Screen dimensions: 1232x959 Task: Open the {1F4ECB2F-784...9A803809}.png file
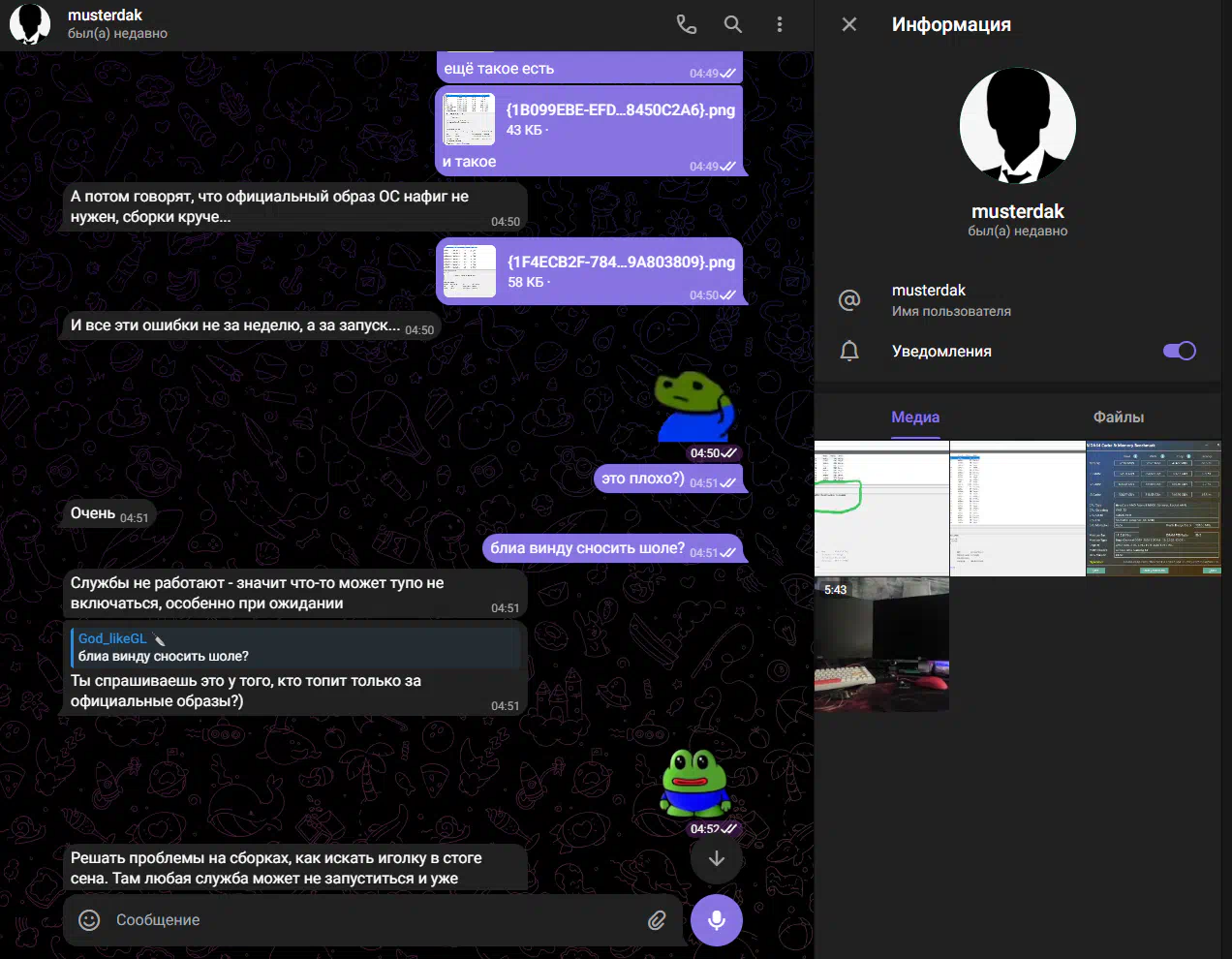click(x=470, y=271)
